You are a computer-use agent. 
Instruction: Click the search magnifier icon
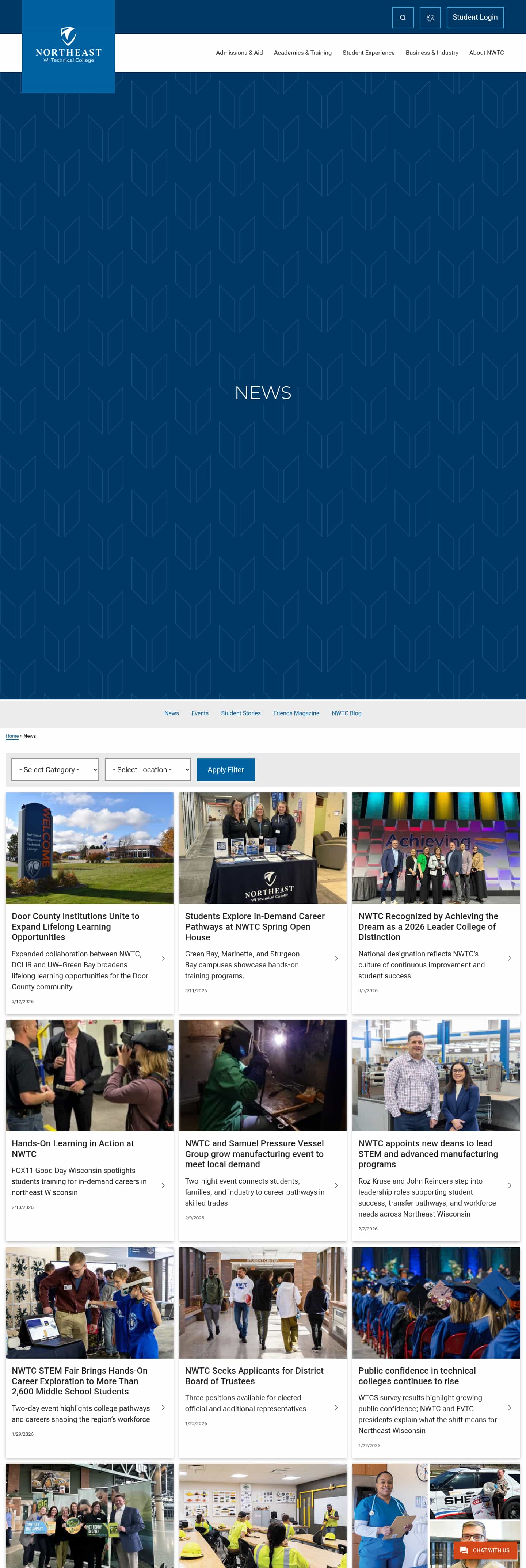click(x=403, y=18)
